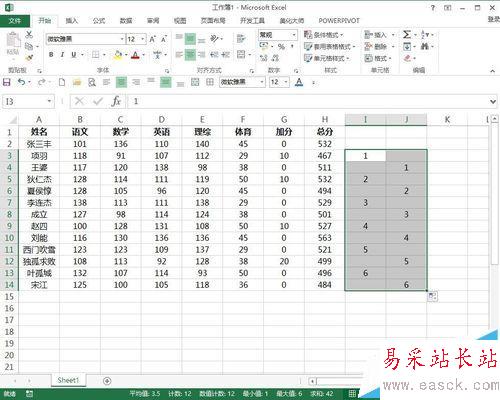
Task: Click the Wrap Text icon in ribbon
Action: 241,39
